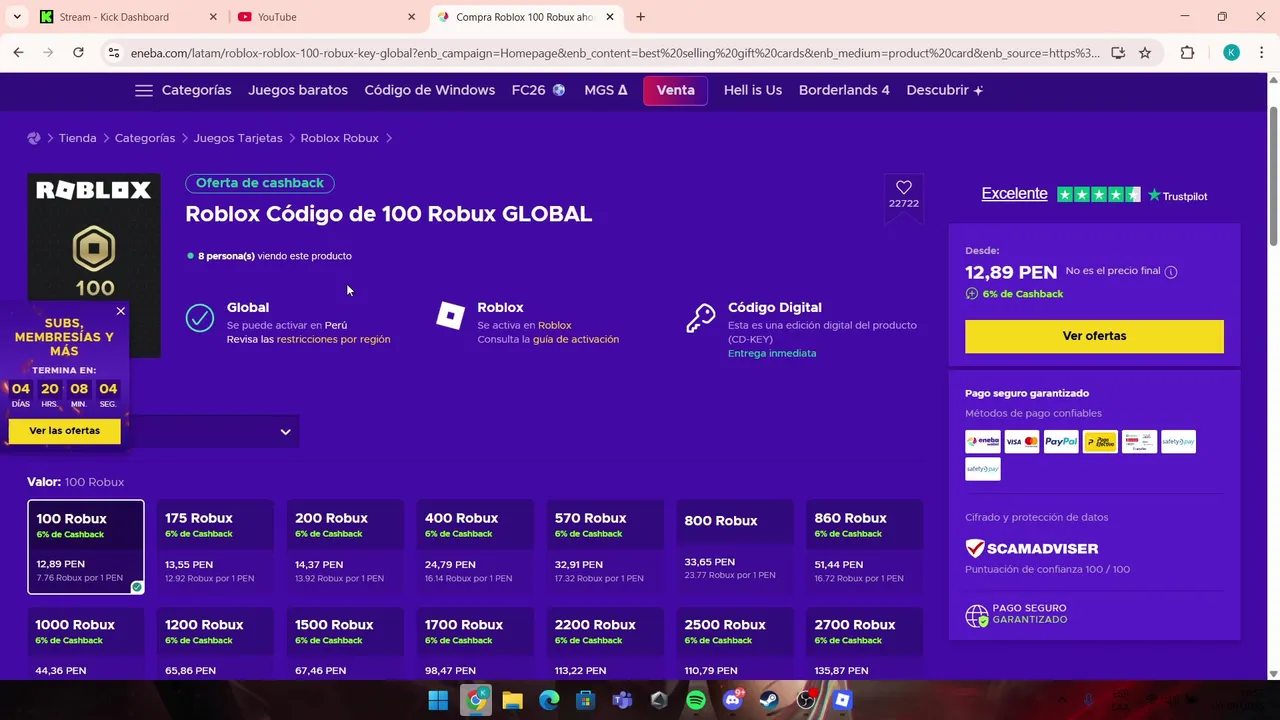Open the guía de activación link
Screen dimensions: 1280x720
[x=576, y=339]
